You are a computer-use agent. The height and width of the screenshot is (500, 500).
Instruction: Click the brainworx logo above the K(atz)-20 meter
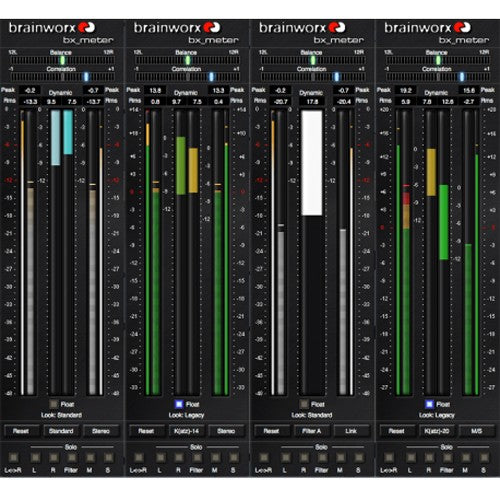[x=428, y=28]
